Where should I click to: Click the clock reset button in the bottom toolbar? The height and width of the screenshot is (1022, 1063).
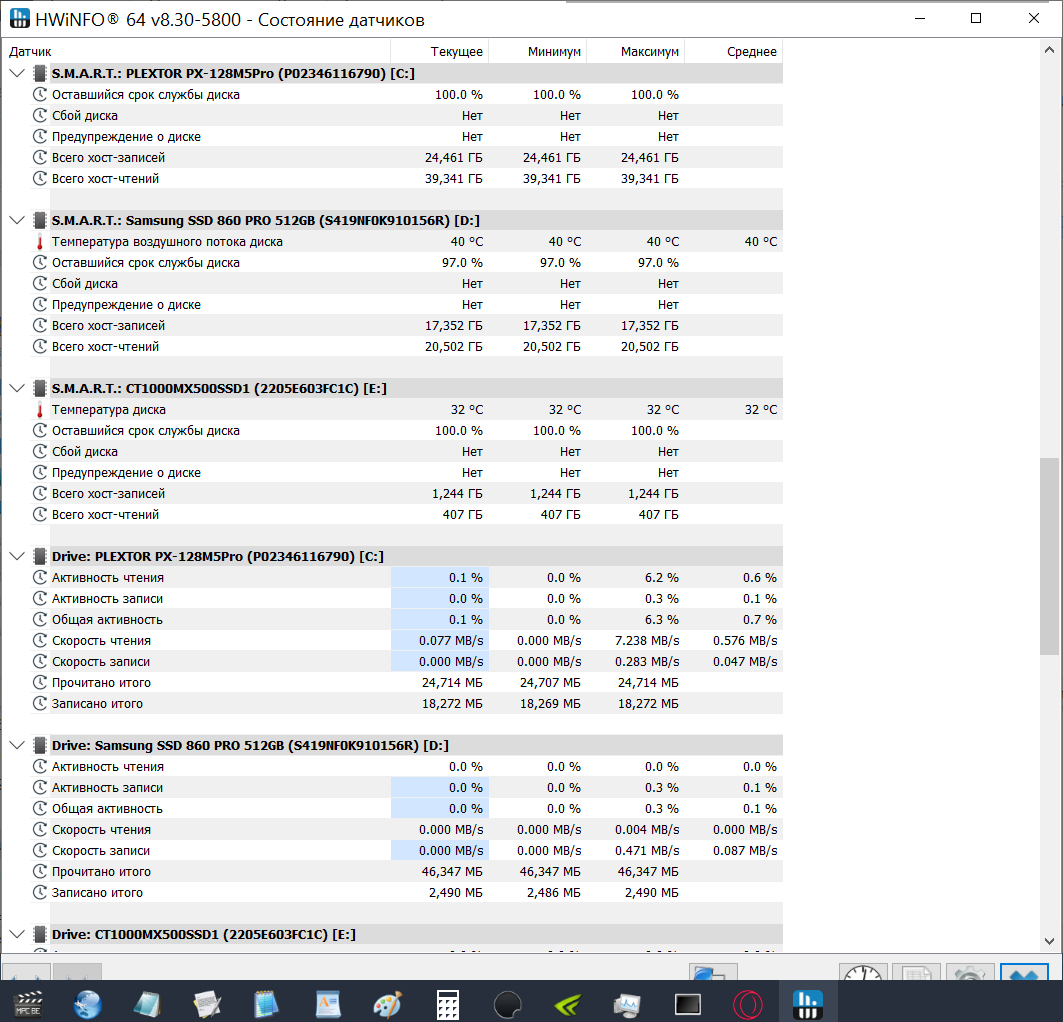pos(863,972)
